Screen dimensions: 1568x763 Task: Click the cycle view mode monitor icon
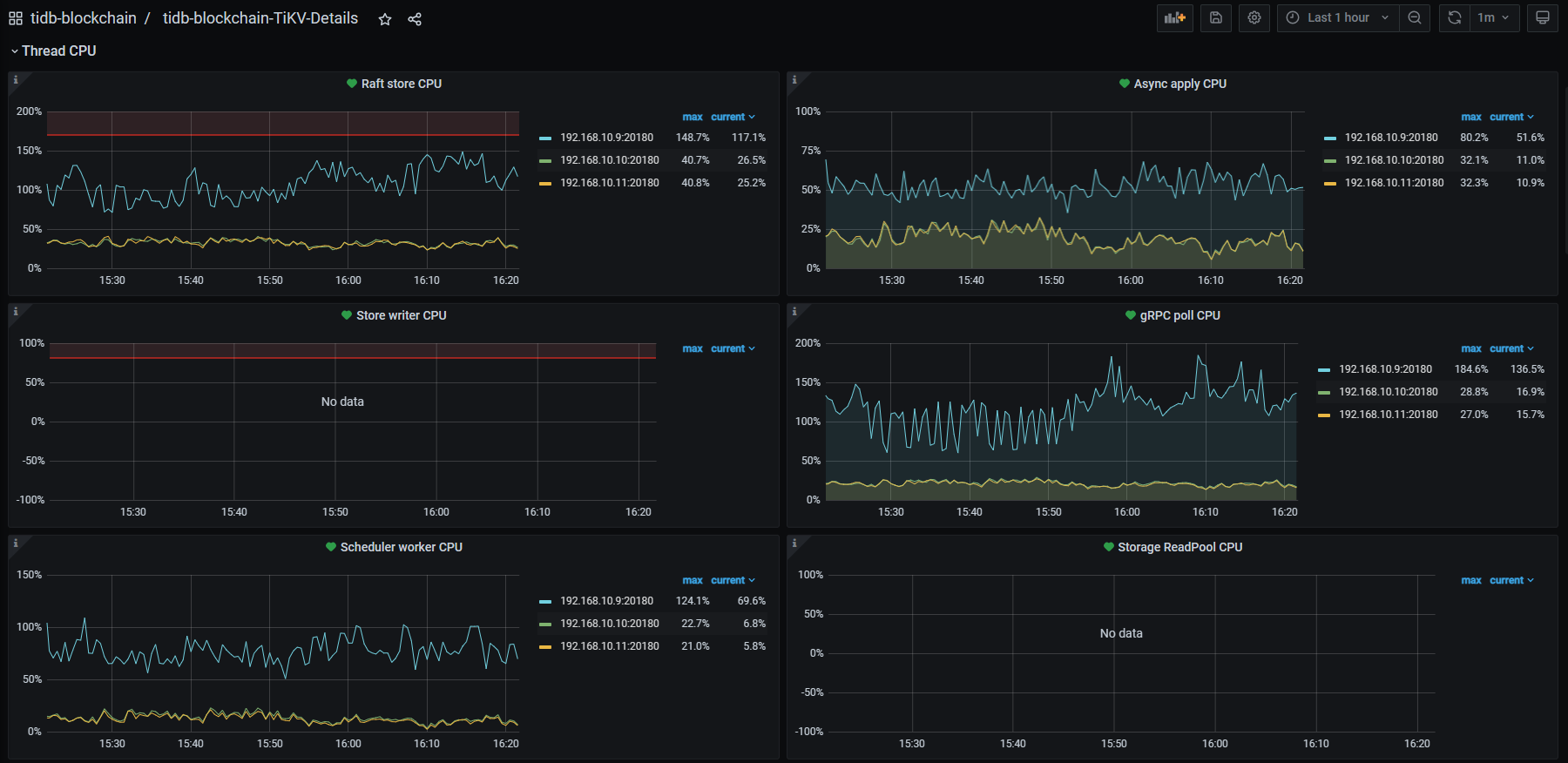[1543, 17]
